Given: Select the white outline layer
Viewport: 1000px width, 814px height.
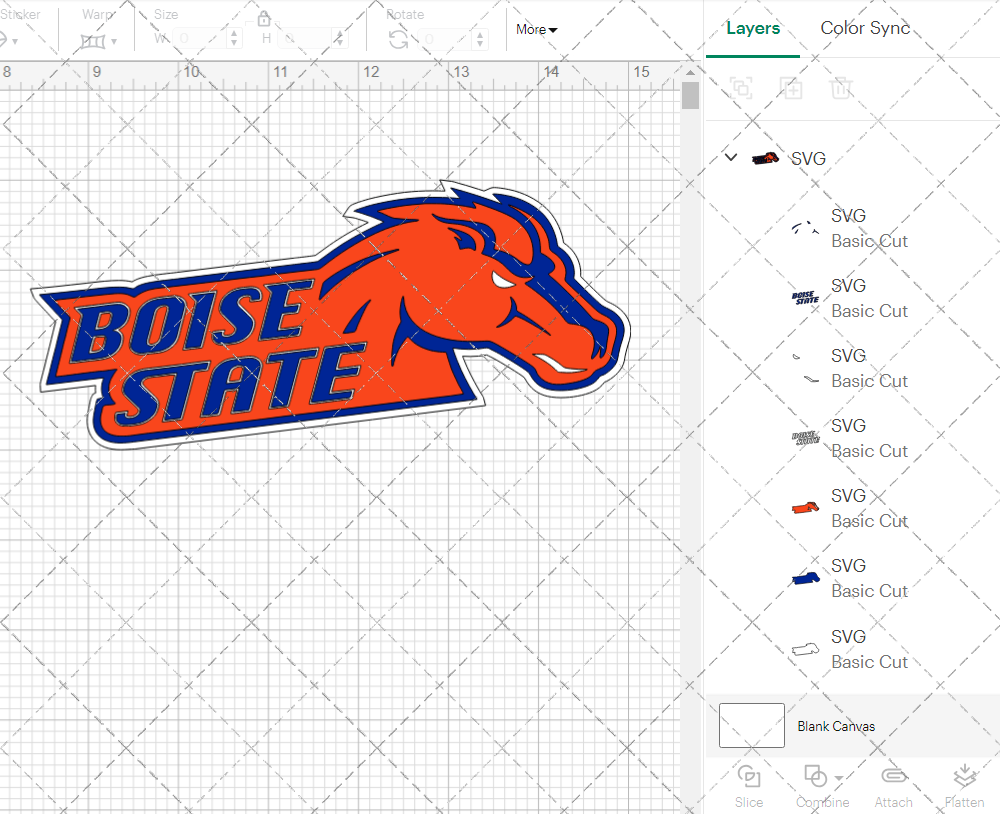Looking at the screenshot, I should pos(805,649).
